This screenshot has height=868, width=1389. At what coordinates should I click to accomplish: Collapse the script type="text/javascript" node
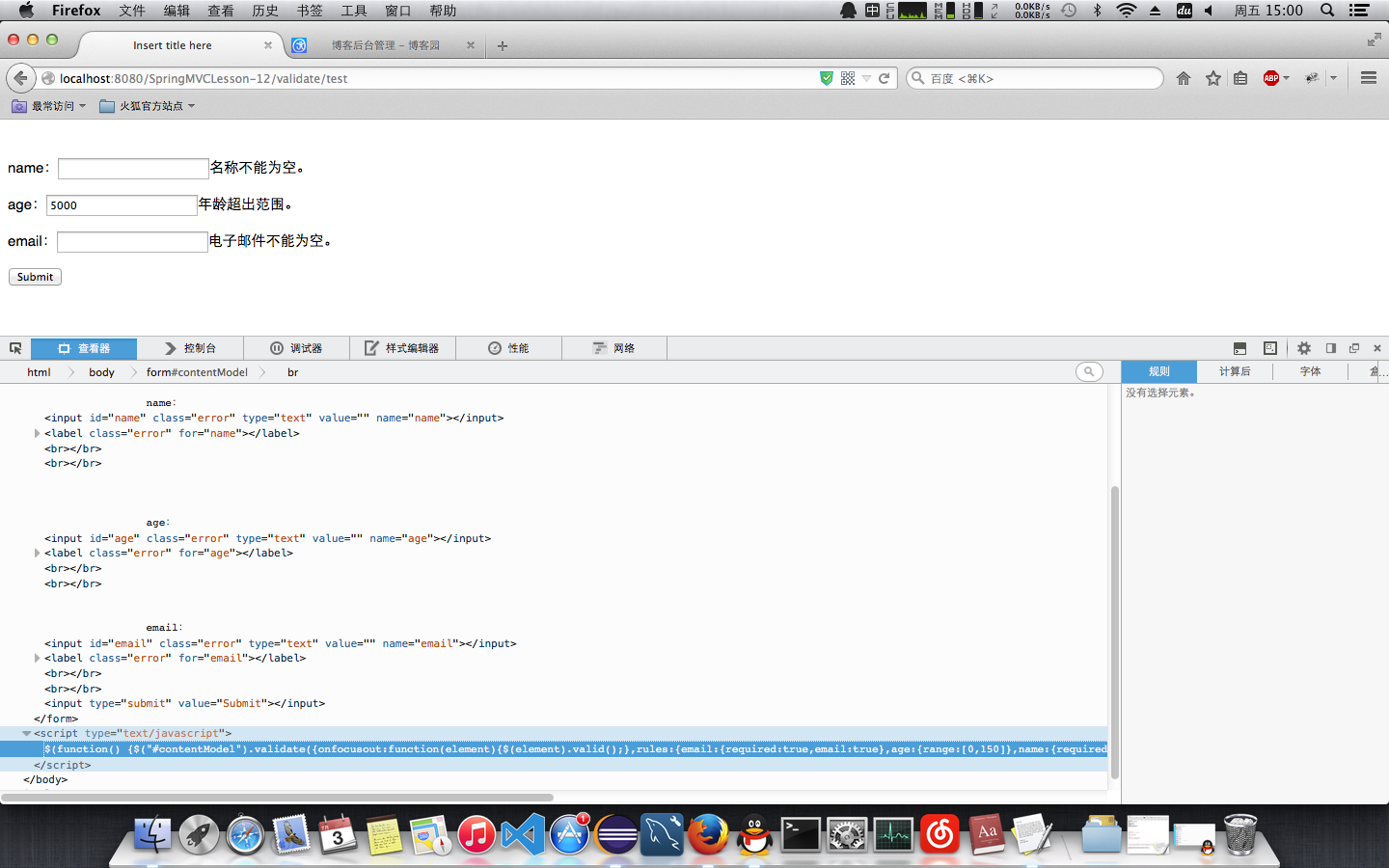click(x=27, y=734)
